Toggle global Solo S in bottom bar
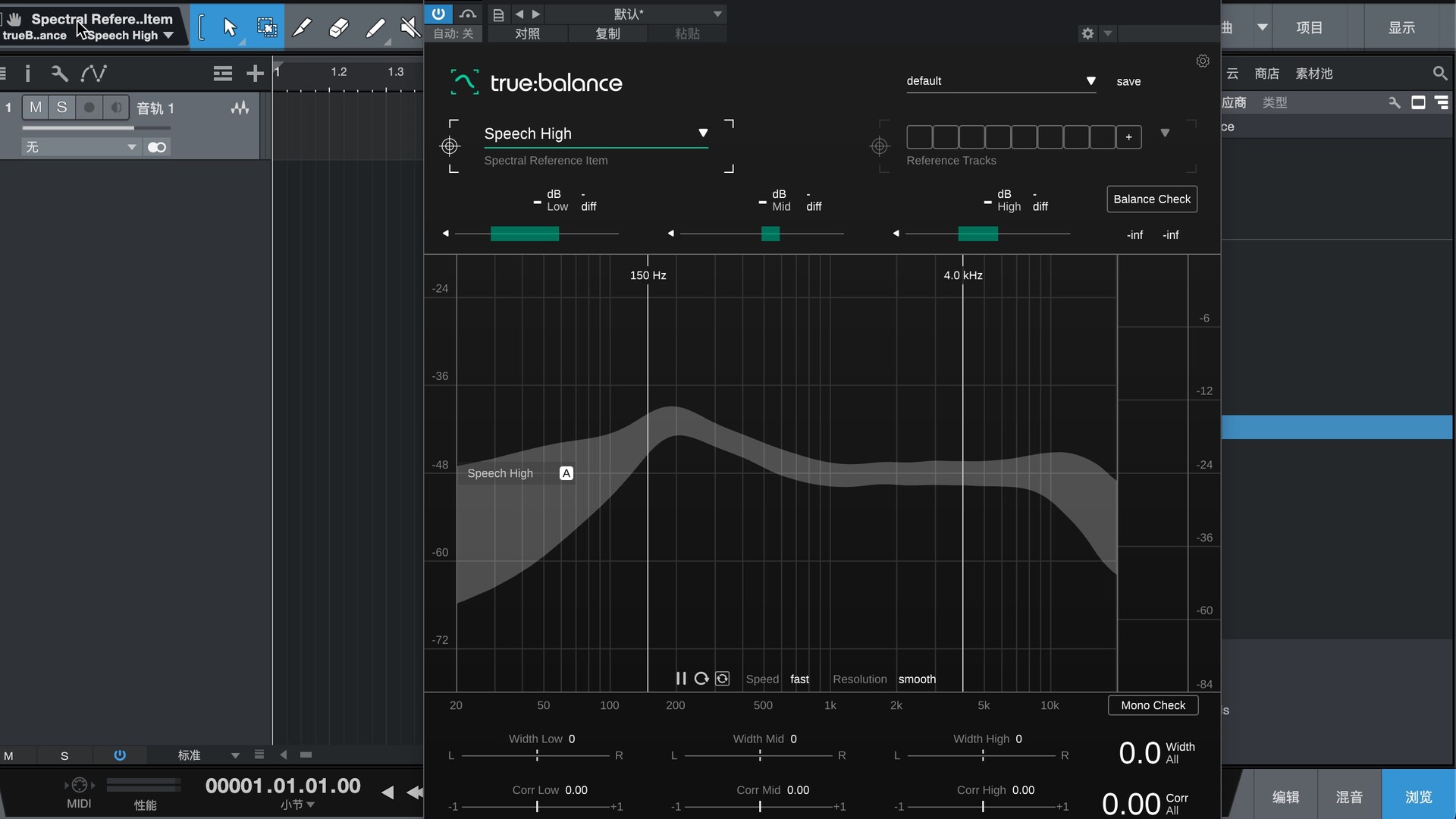1456x819 pixels. click(x=64, y=756)
